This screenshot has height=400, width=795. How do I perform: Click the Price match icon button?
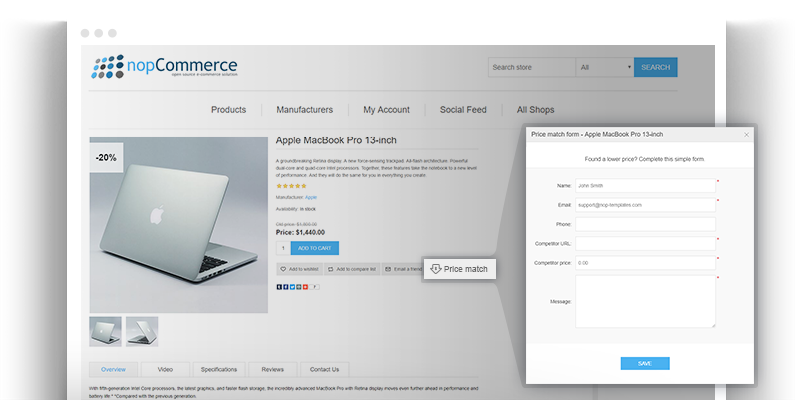[x=437, y=269]
